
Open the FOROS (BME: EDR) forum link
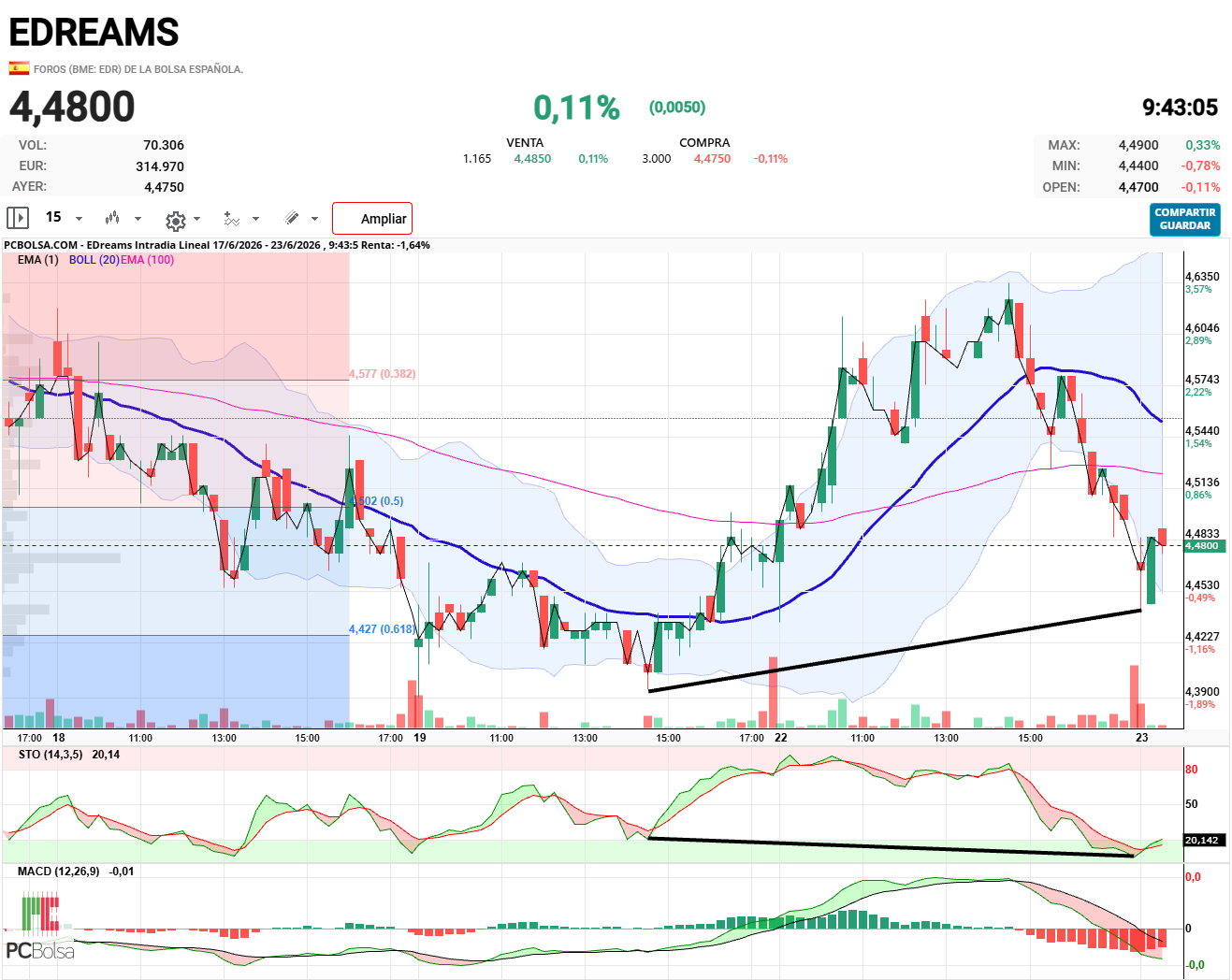[138, 69]
